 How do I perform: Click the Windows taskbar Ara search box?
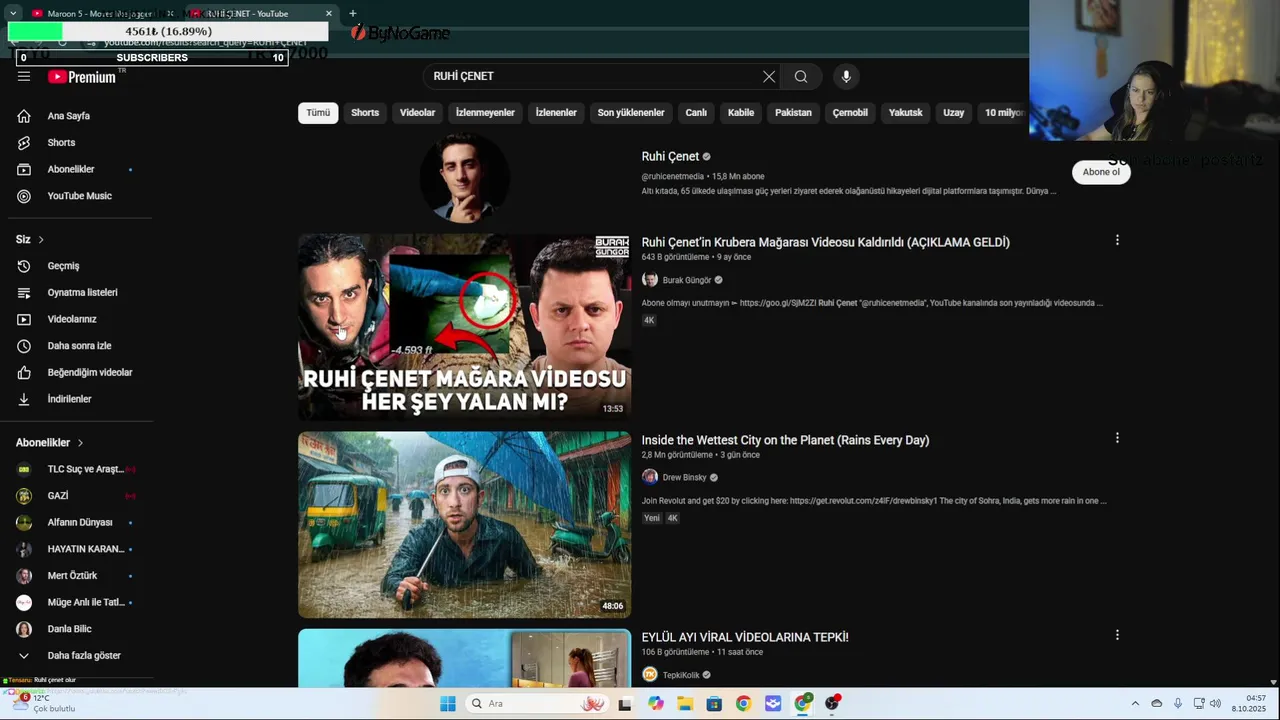(538, 704)
